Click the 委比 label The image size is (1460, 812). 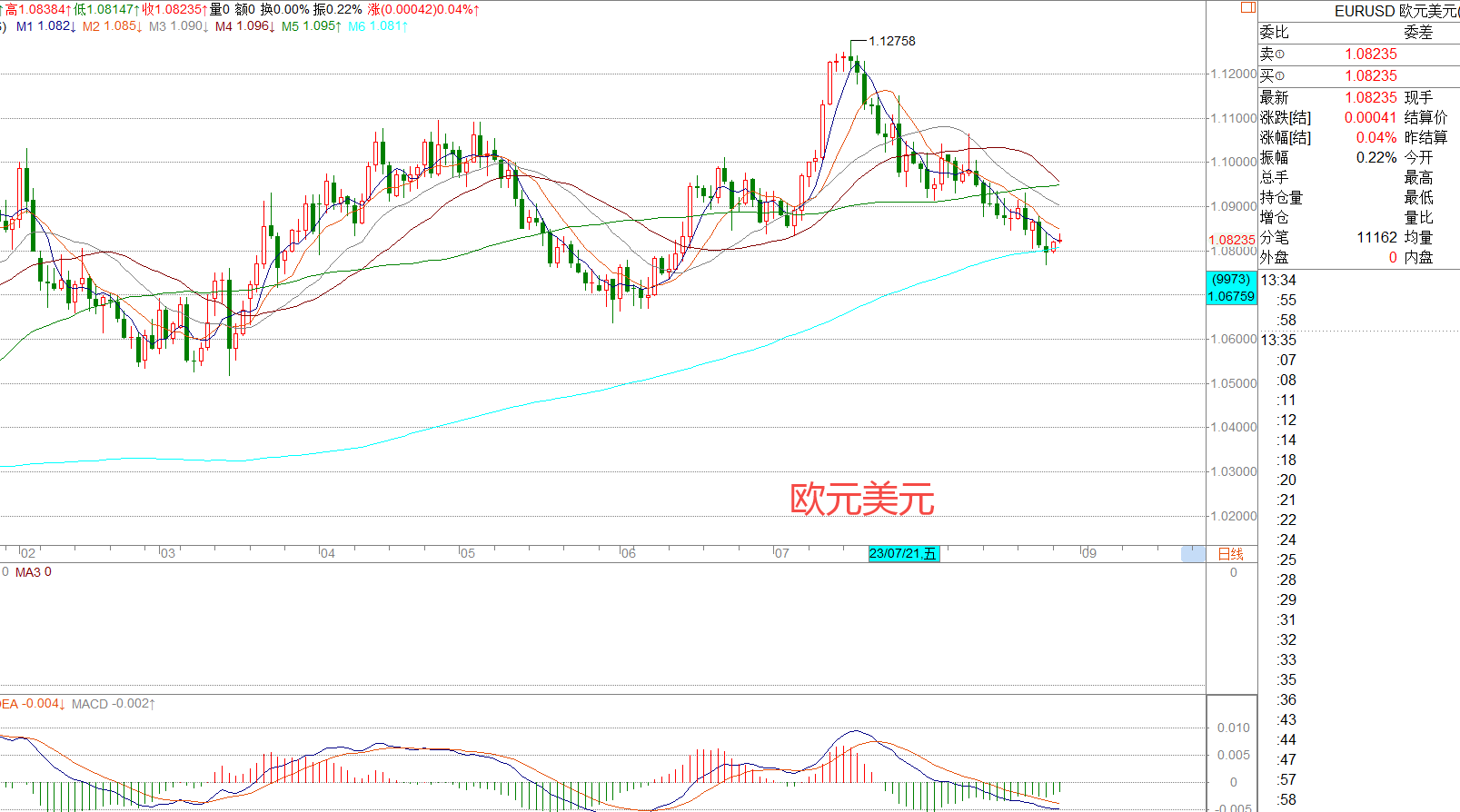[x=1274, y=32]
